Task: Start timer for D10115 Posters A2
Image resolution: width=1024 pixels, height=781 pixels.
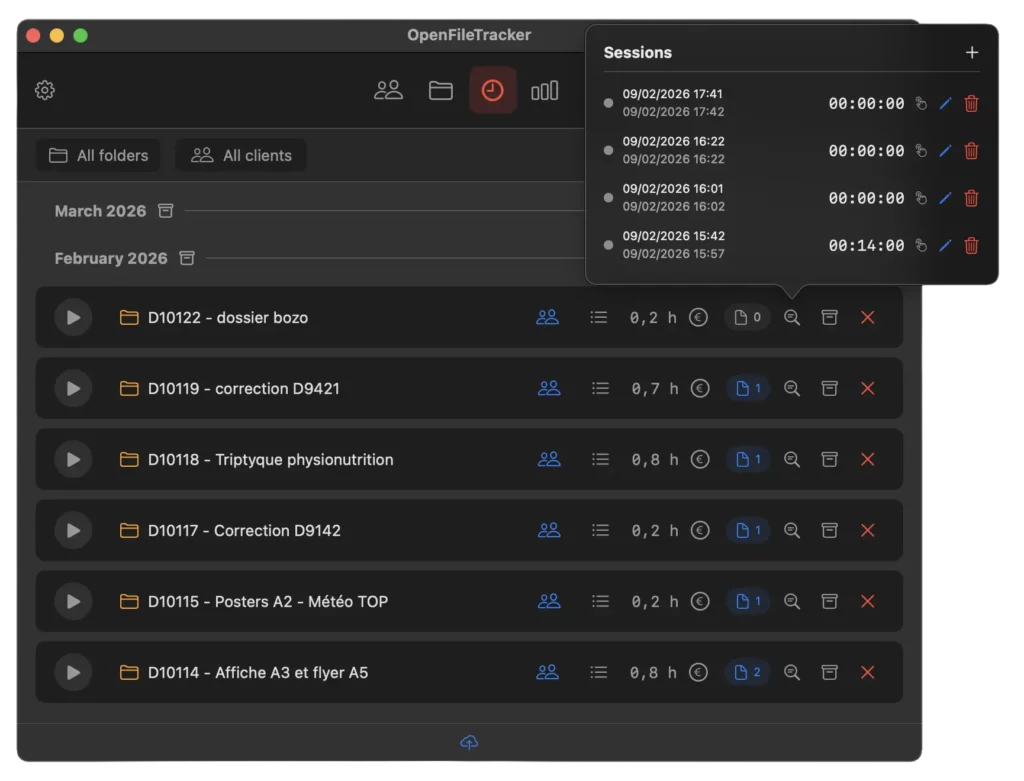Action: coord(73,601)
